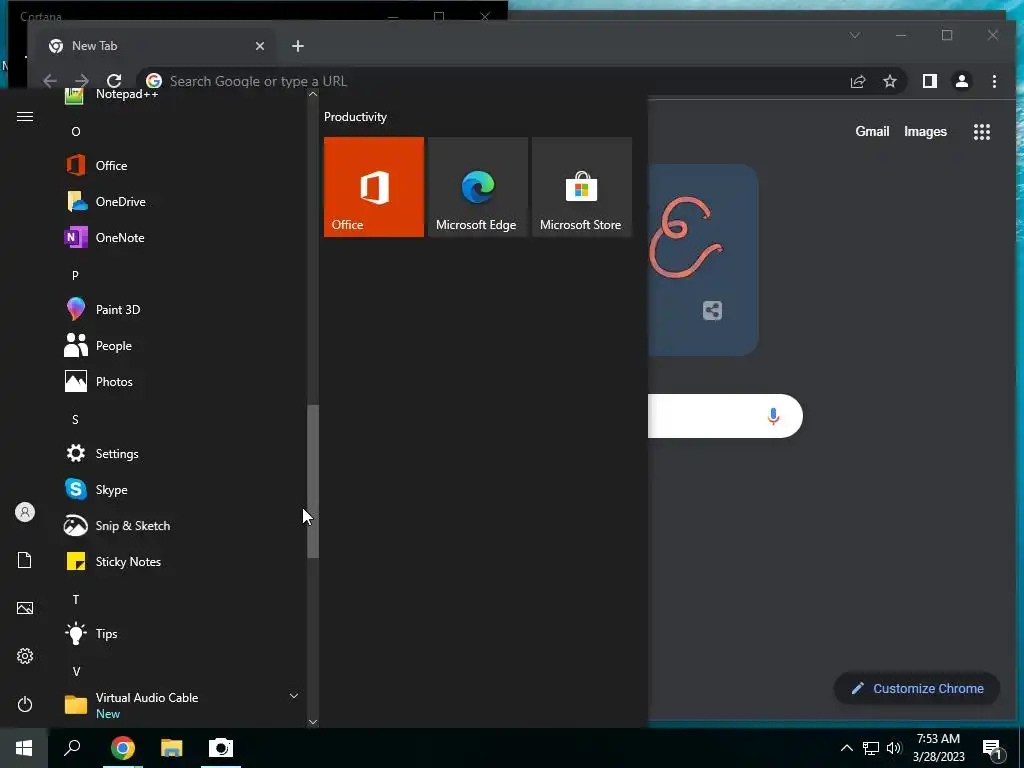Open Settings gear in the Start sidebar
Viewport: 1024px width, 768px height.
tap(25, 656)
